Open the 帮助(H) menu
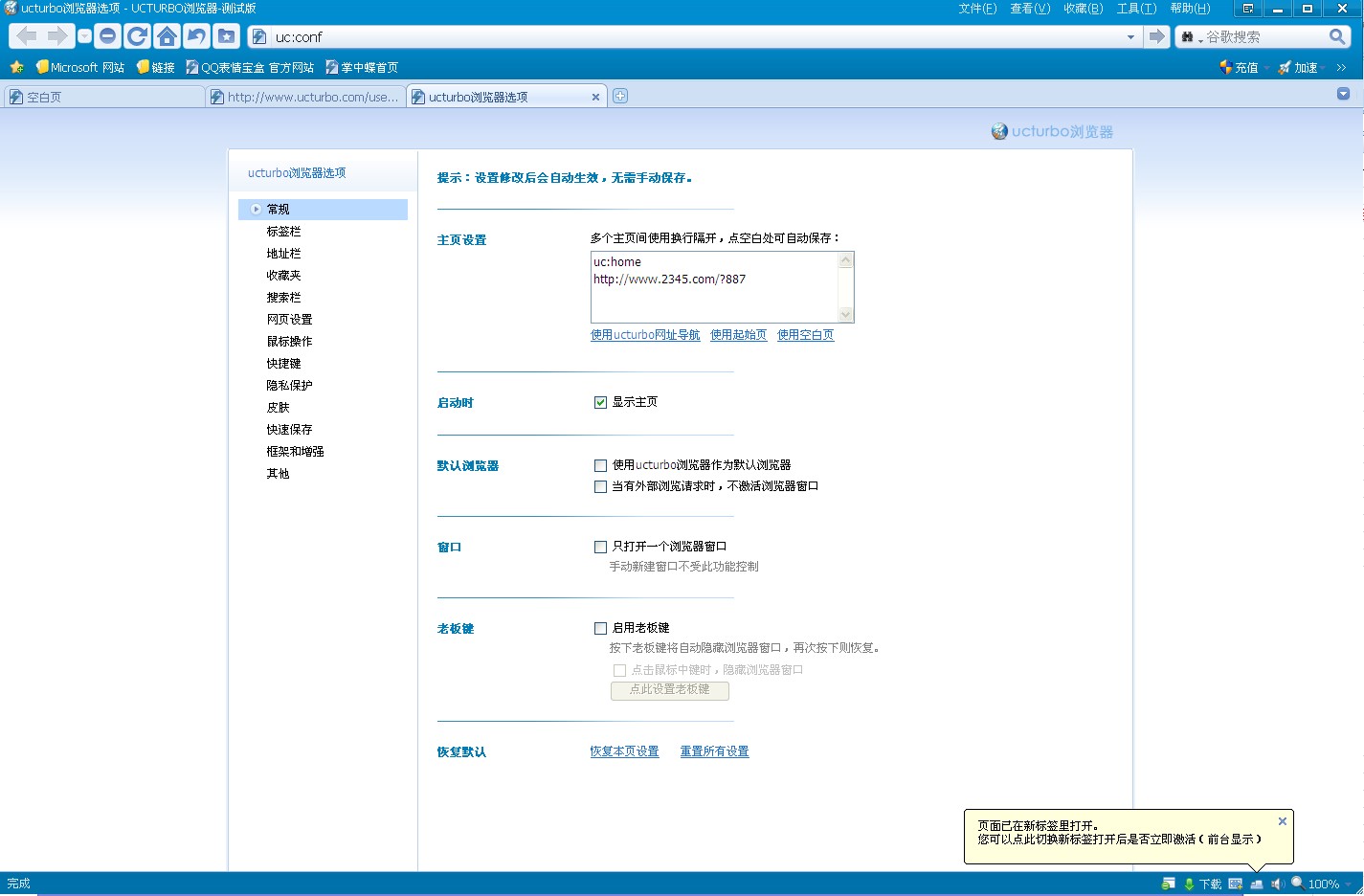This screenshot has width=1364, height=896. (x=1190, y=9)
